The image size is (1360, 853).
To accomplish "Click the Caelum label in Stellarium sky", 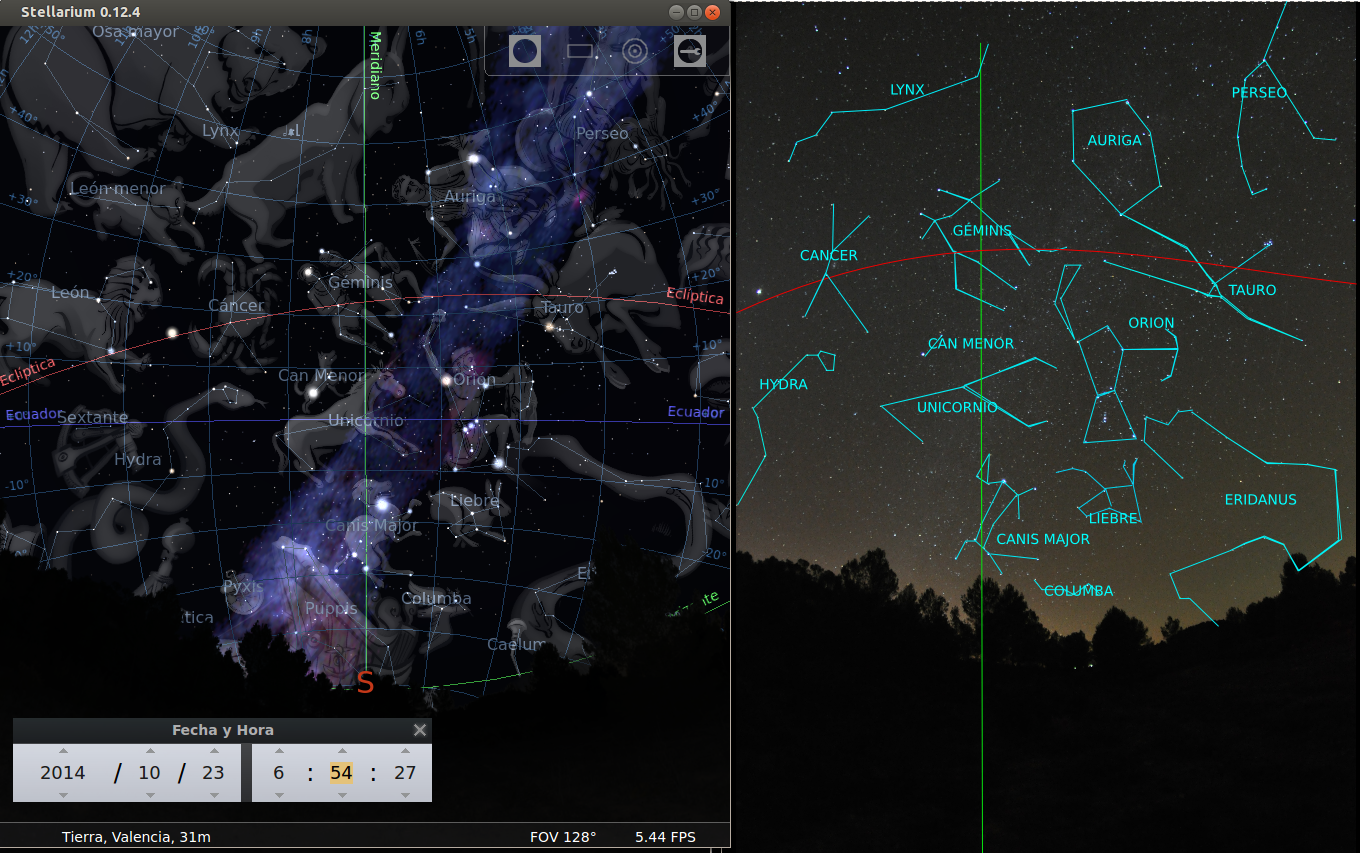I will 515,645.
